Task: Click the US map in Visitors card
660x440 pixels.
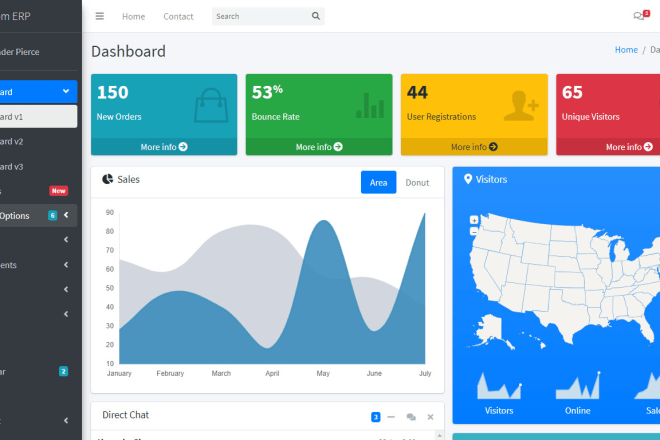Action: (x=564, y=282)
